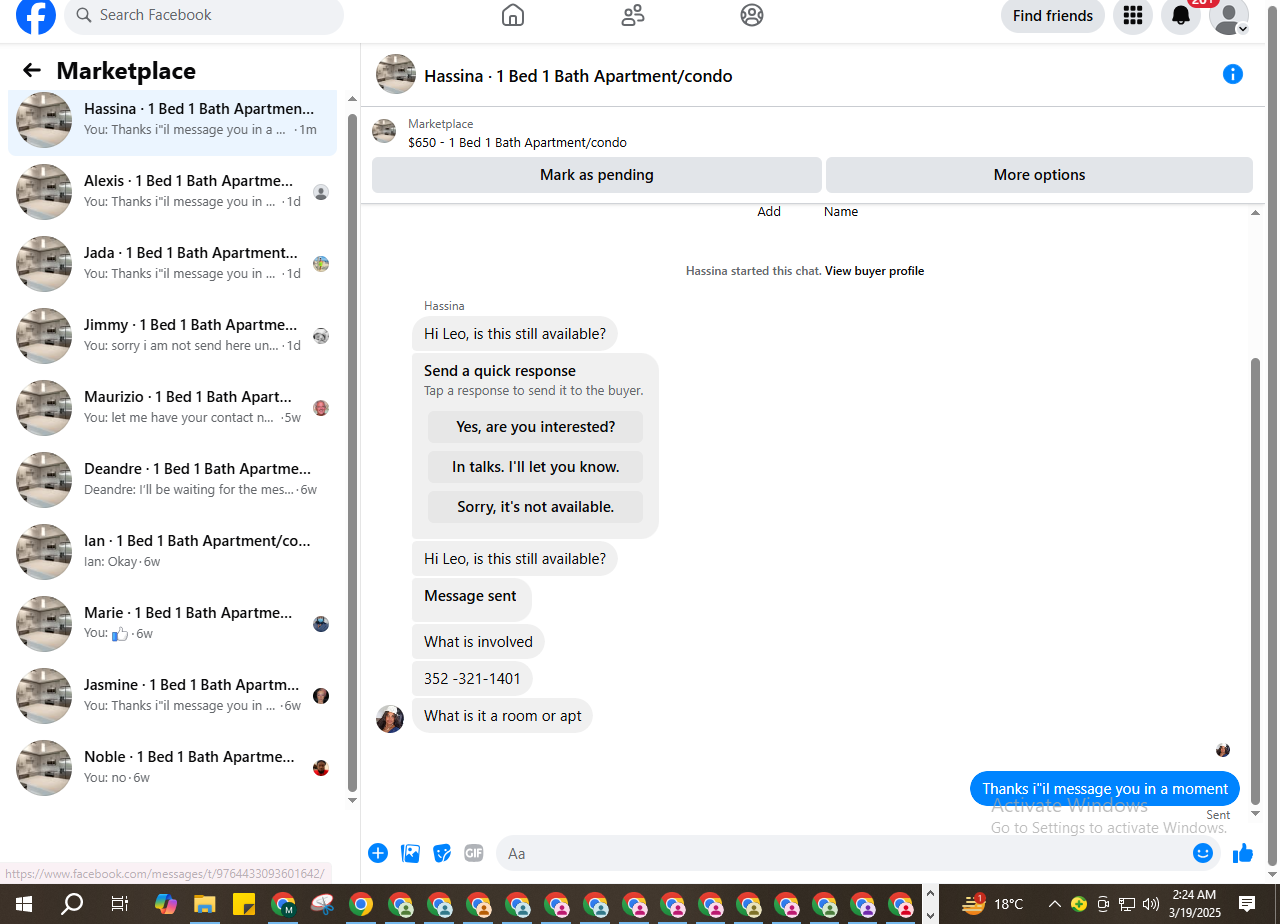
Task: Open the Alexis conversation
Action: pos(172,192)
